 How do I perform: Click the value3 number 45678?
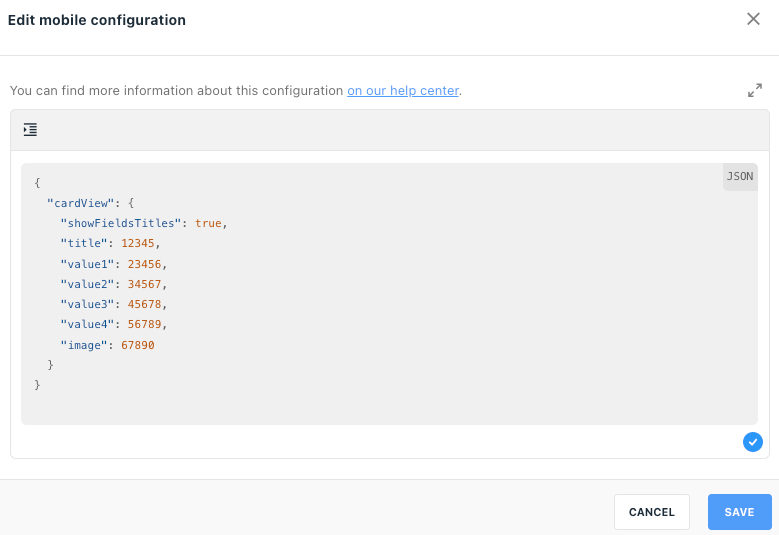point(144,304)
